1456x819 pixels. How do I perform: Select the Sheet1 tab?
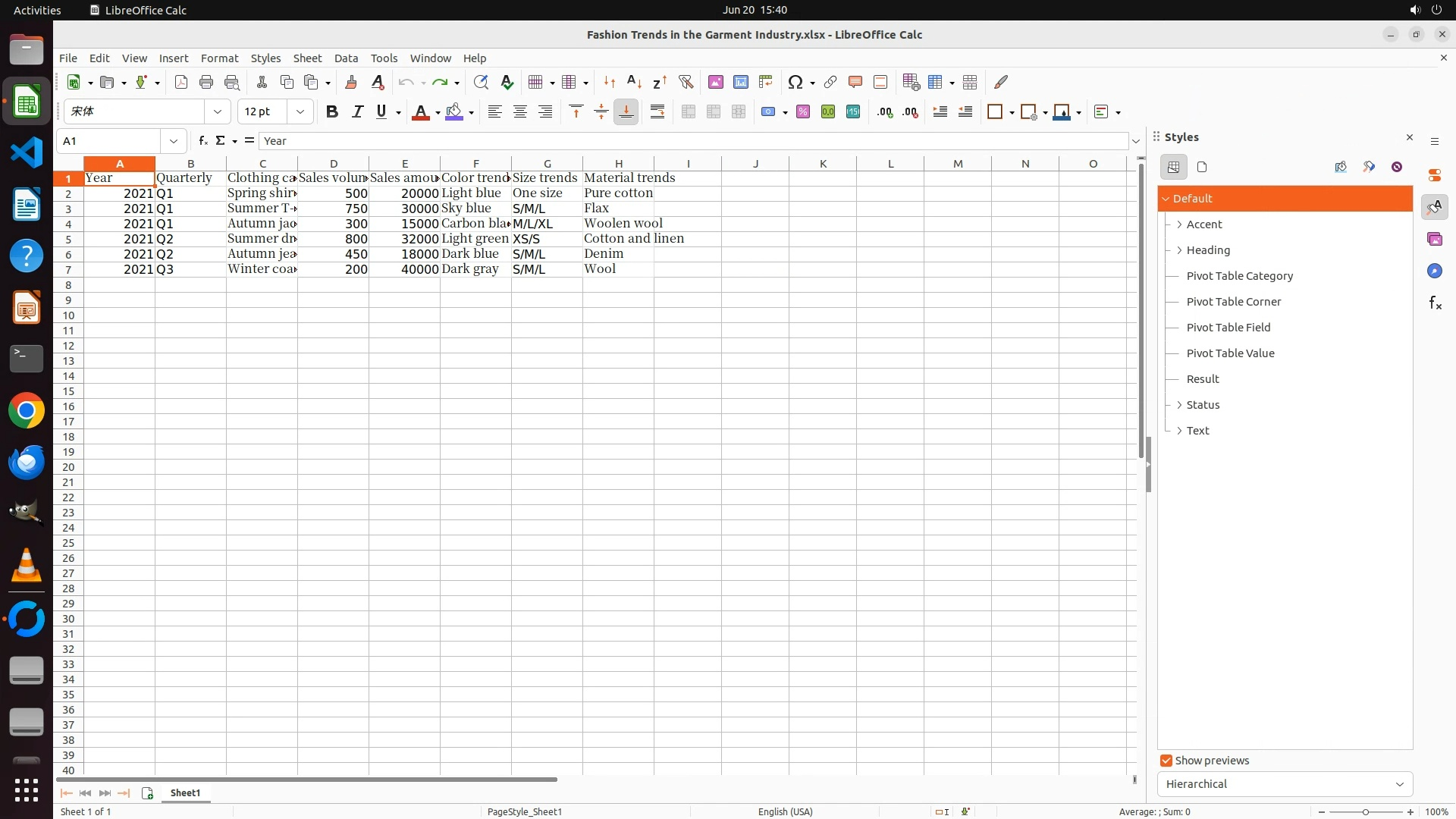(x=185, y=792)
